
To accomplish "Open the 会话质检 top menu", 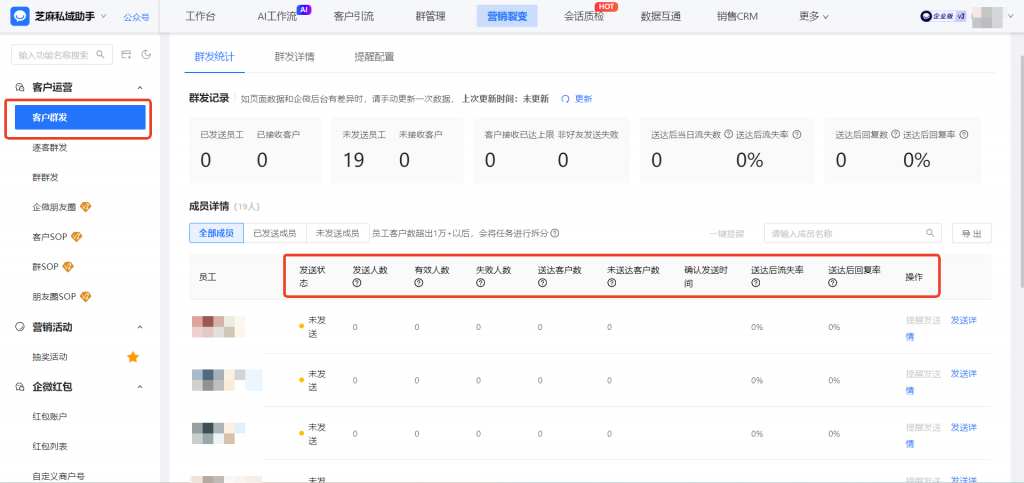I will click(584, 17).
